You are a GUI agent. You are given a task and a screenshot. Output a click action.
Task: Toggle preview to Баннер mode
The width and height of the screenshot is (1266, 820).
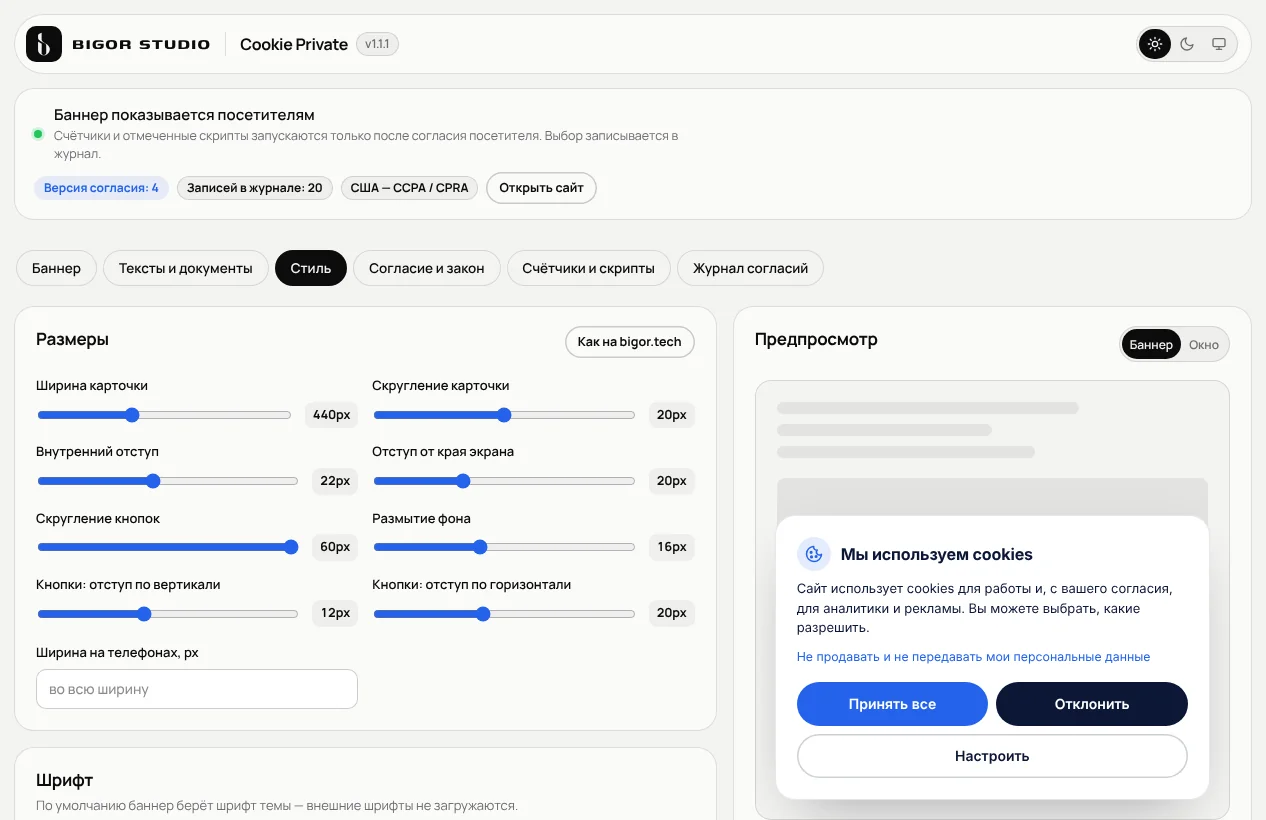(x=1151, y=344)
